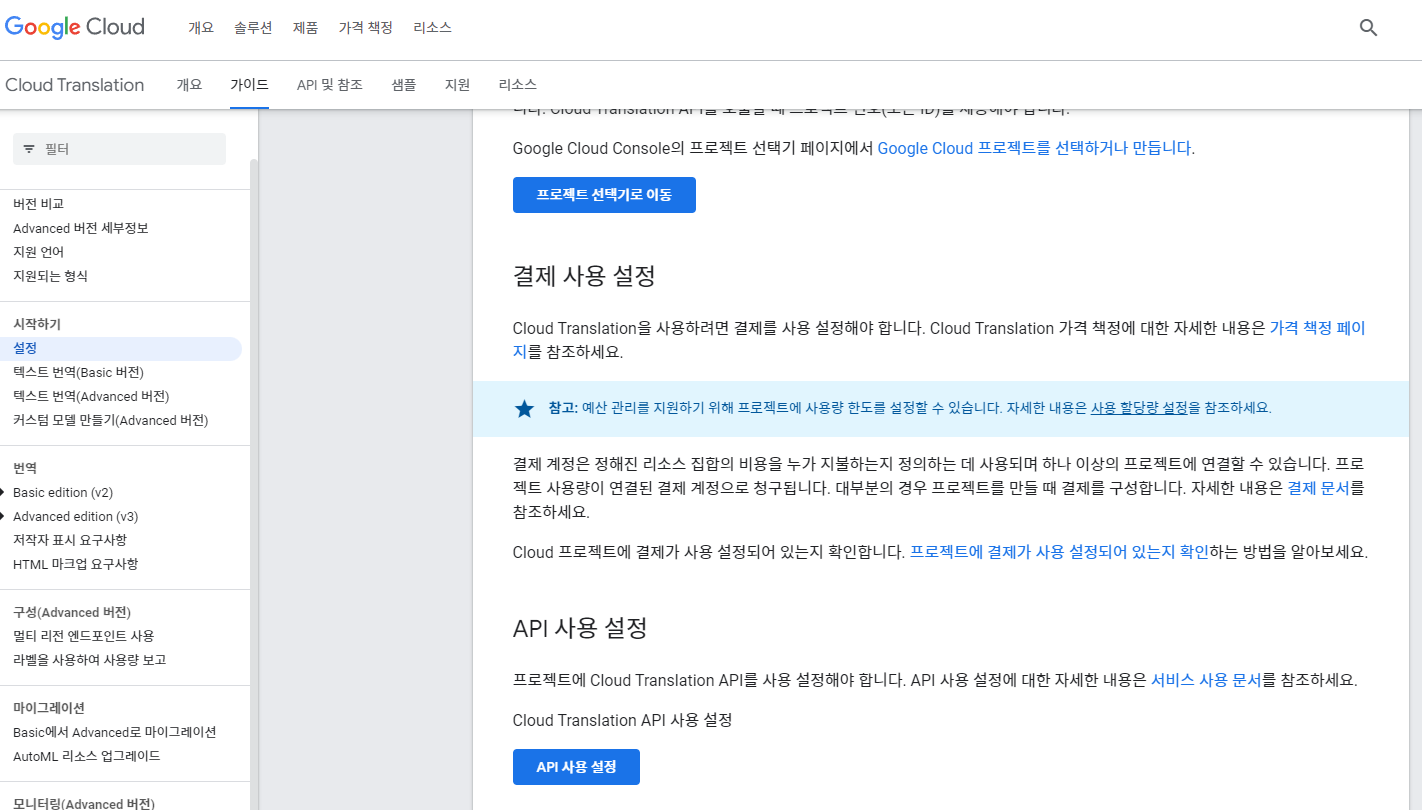
Task: Open the 솔루션 menu
Action: [x=253, y=28]
